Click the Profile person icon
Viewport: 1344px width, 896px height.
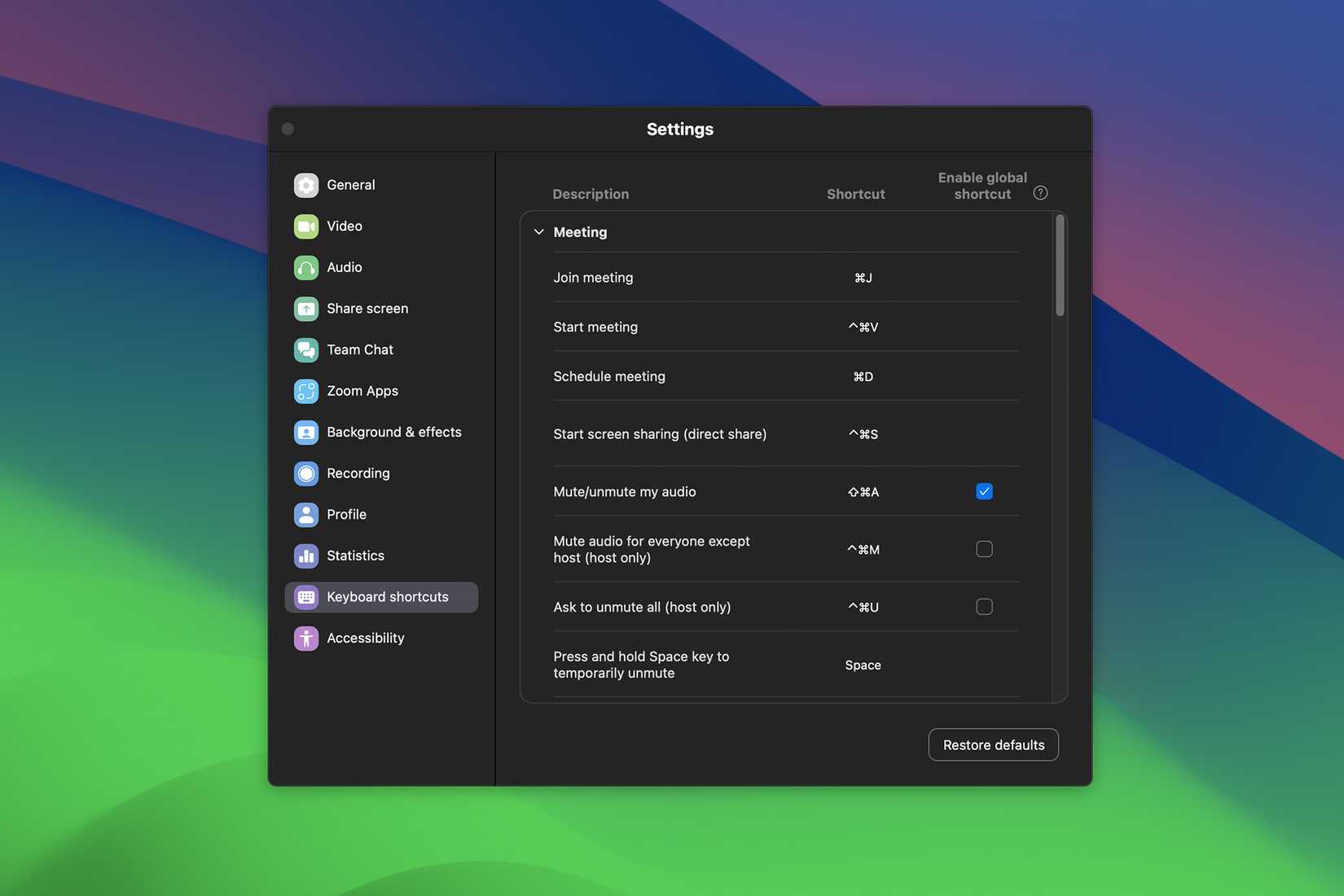pos(306,515)
